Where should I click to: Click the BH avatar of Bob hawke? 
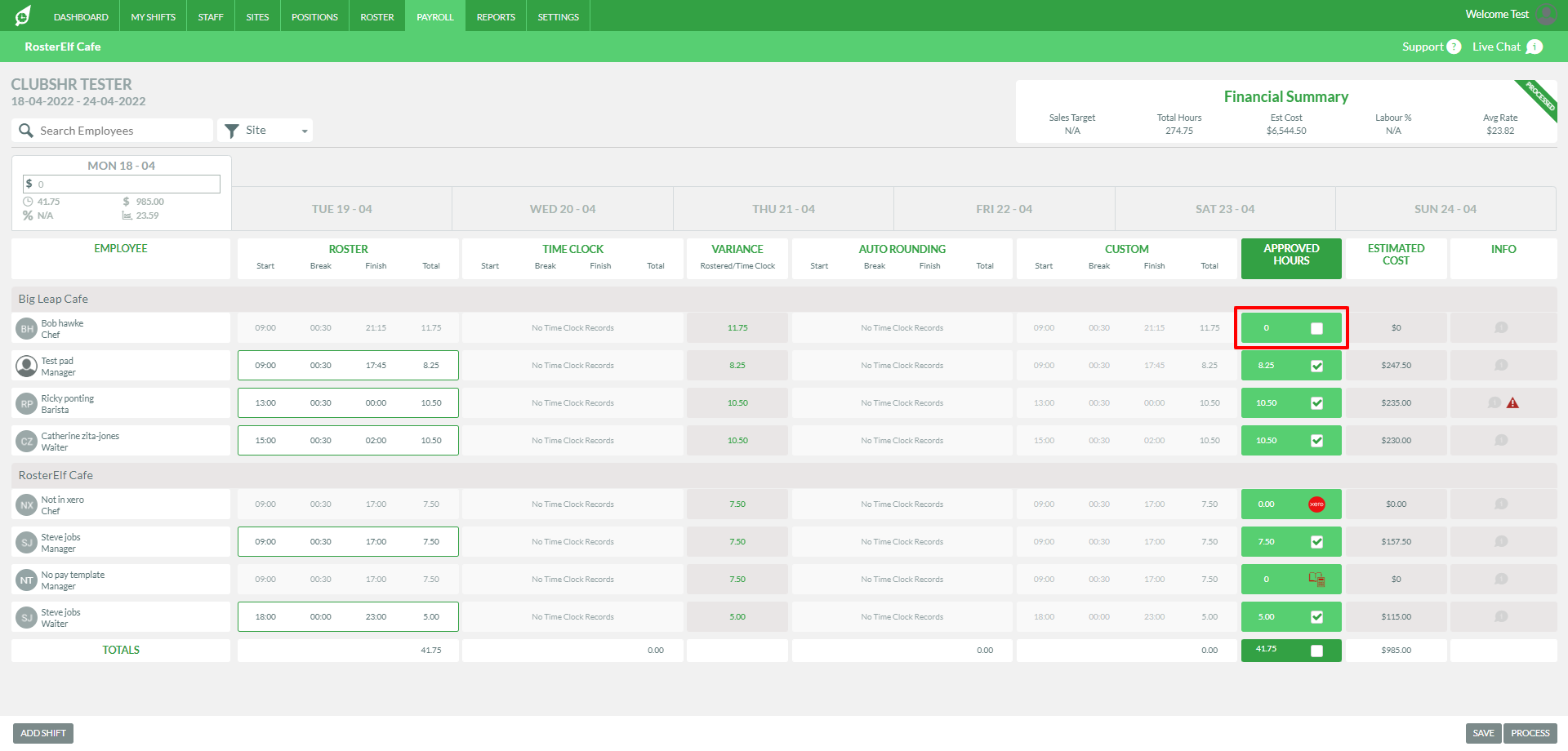pyautogui.click(x=27, y=328)
